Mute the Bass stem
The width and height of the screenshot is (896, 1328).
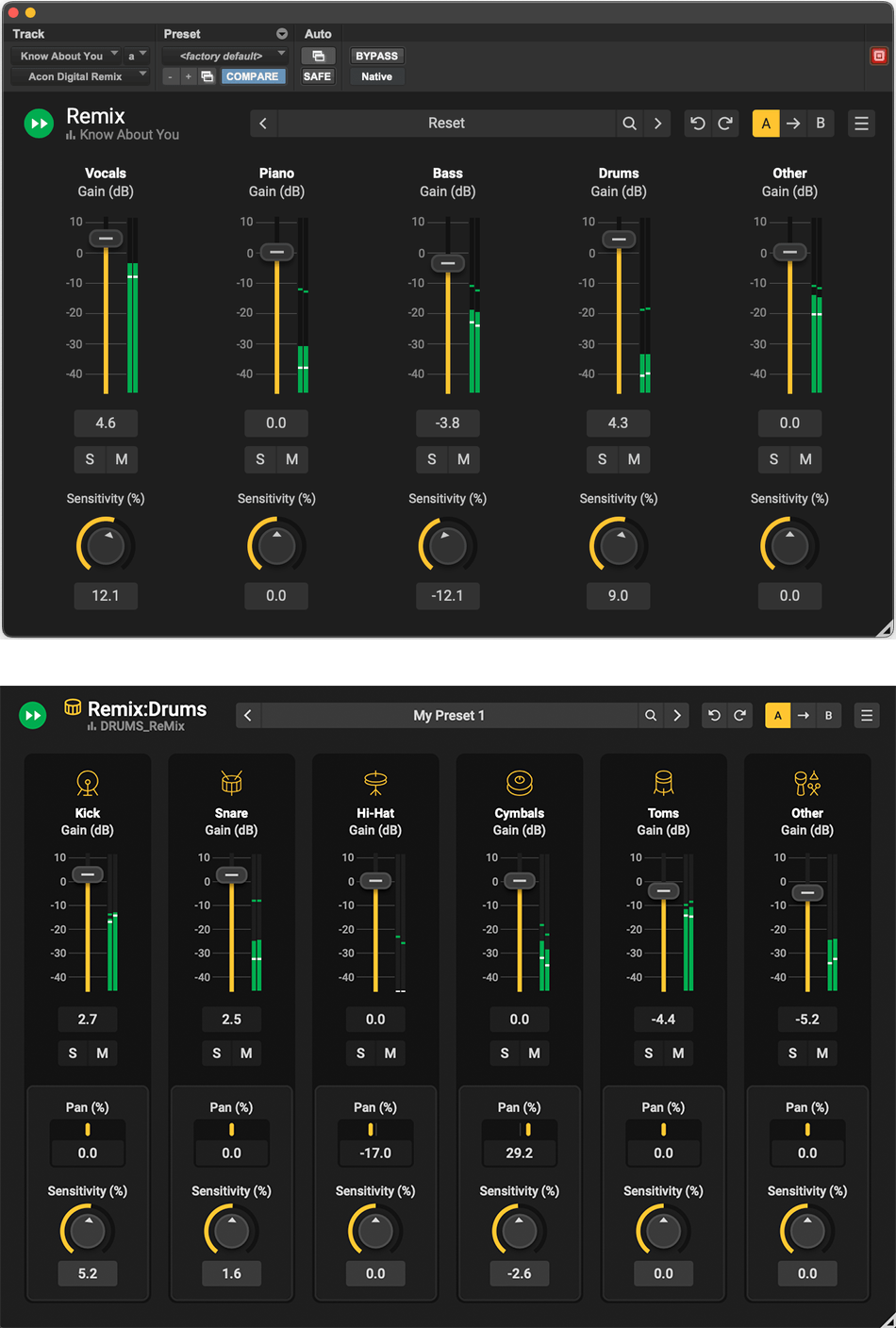pyautogui.click(x=462, y=459)
